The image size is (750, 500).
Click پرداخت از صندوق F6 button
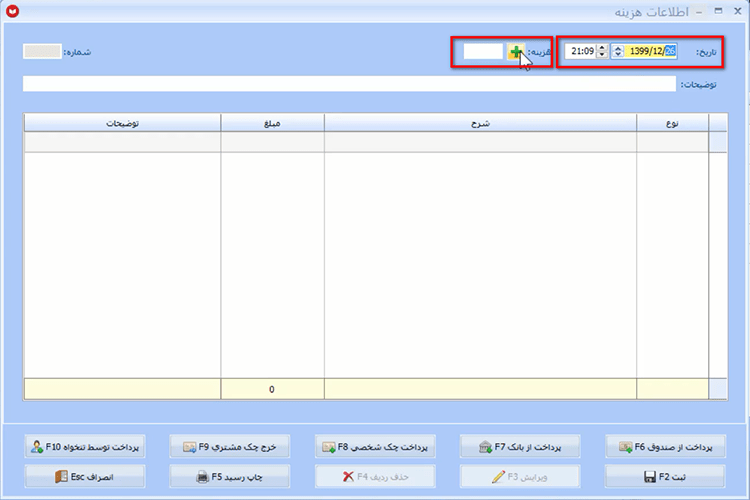[x=665, y=446]
